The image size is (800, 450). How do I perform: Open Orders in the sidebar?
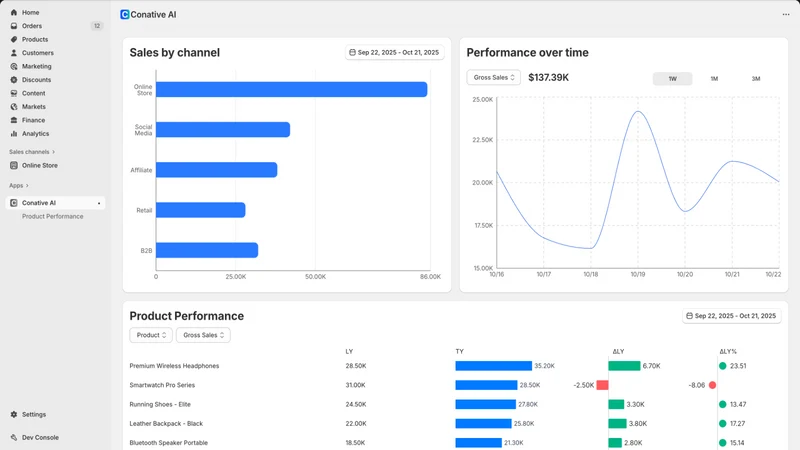click(32, 26)
